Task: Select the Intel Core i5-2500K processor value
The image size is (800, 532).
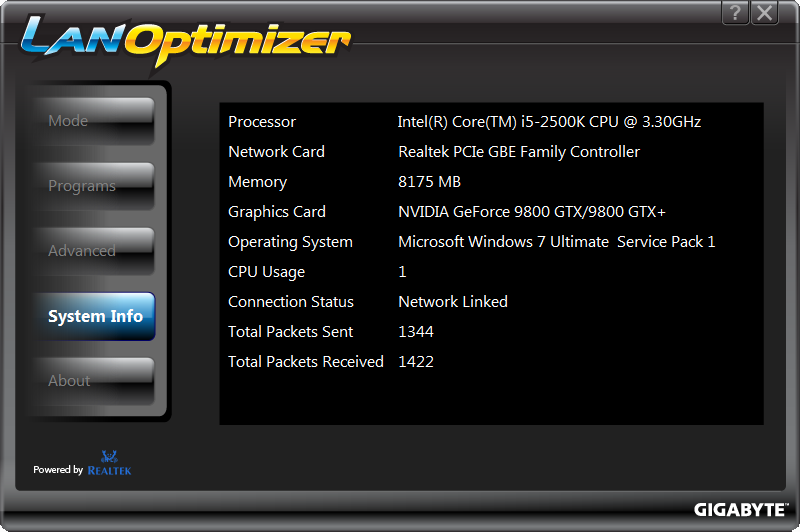Action: click(x=549, y=122)
